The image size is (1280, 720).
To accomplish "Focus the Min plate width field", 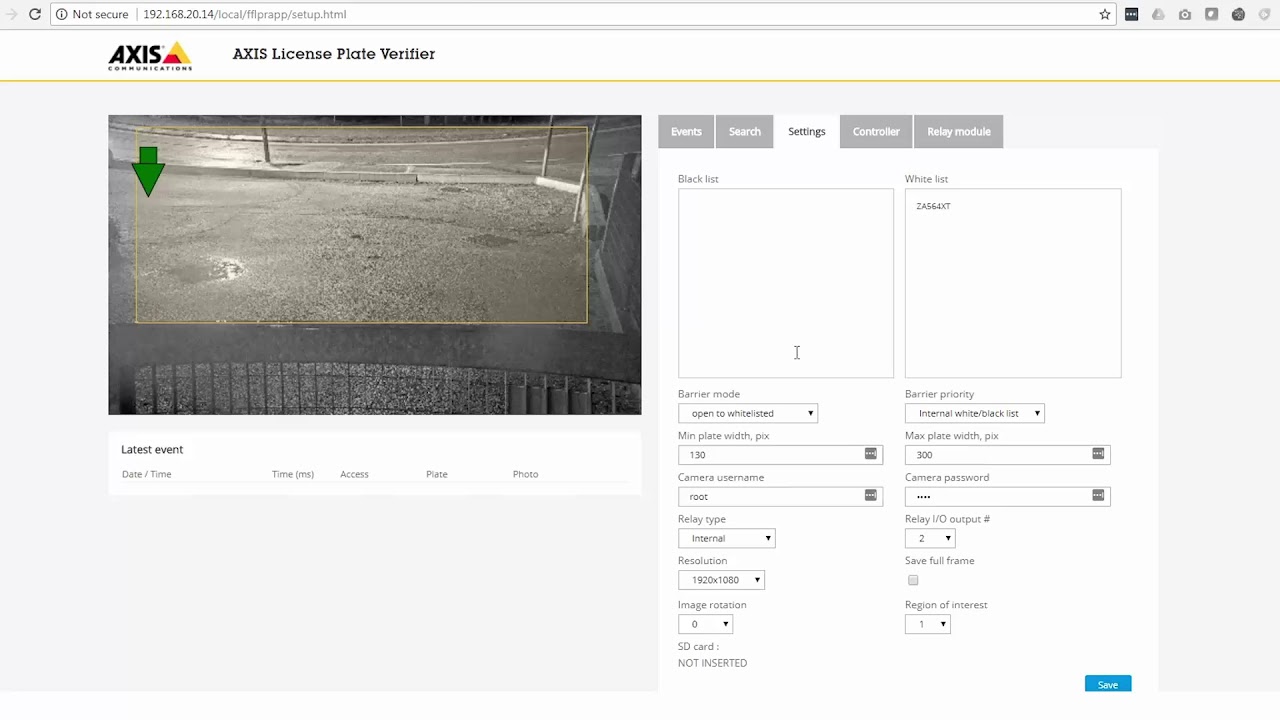I will [x=780, y=454].
